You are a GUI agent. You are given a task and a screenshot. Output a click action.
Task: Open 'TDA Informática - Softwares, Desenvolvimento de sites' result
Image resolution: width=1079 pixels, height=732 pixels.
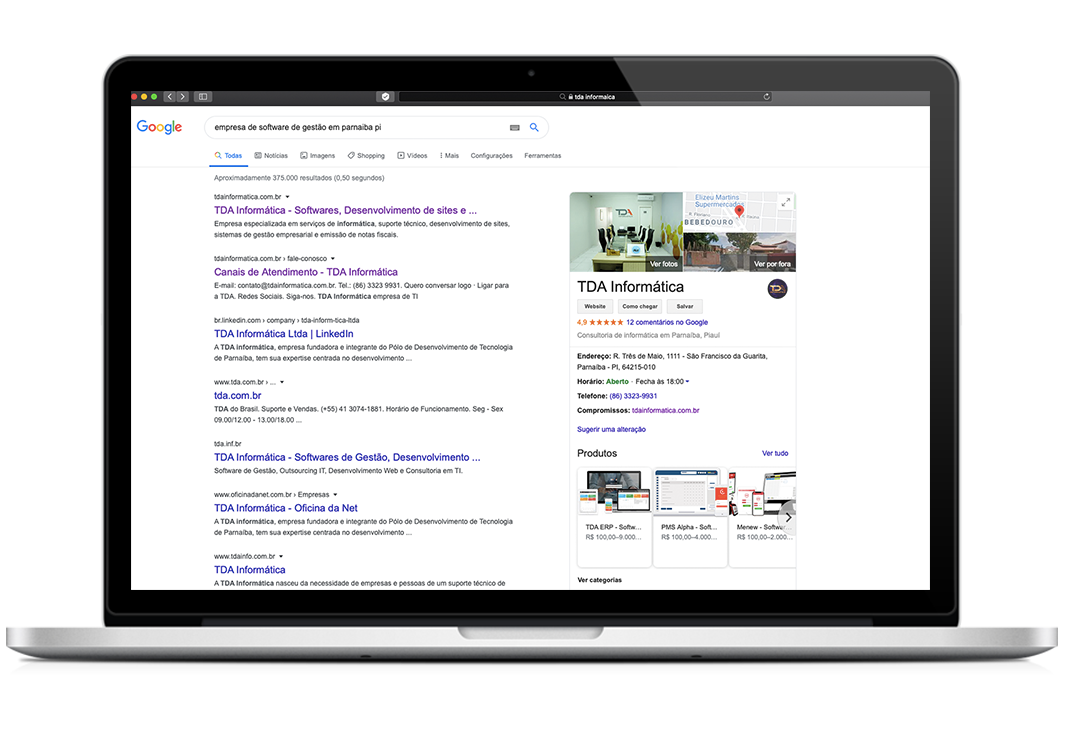pyautogui.click(x=345, y=211)
